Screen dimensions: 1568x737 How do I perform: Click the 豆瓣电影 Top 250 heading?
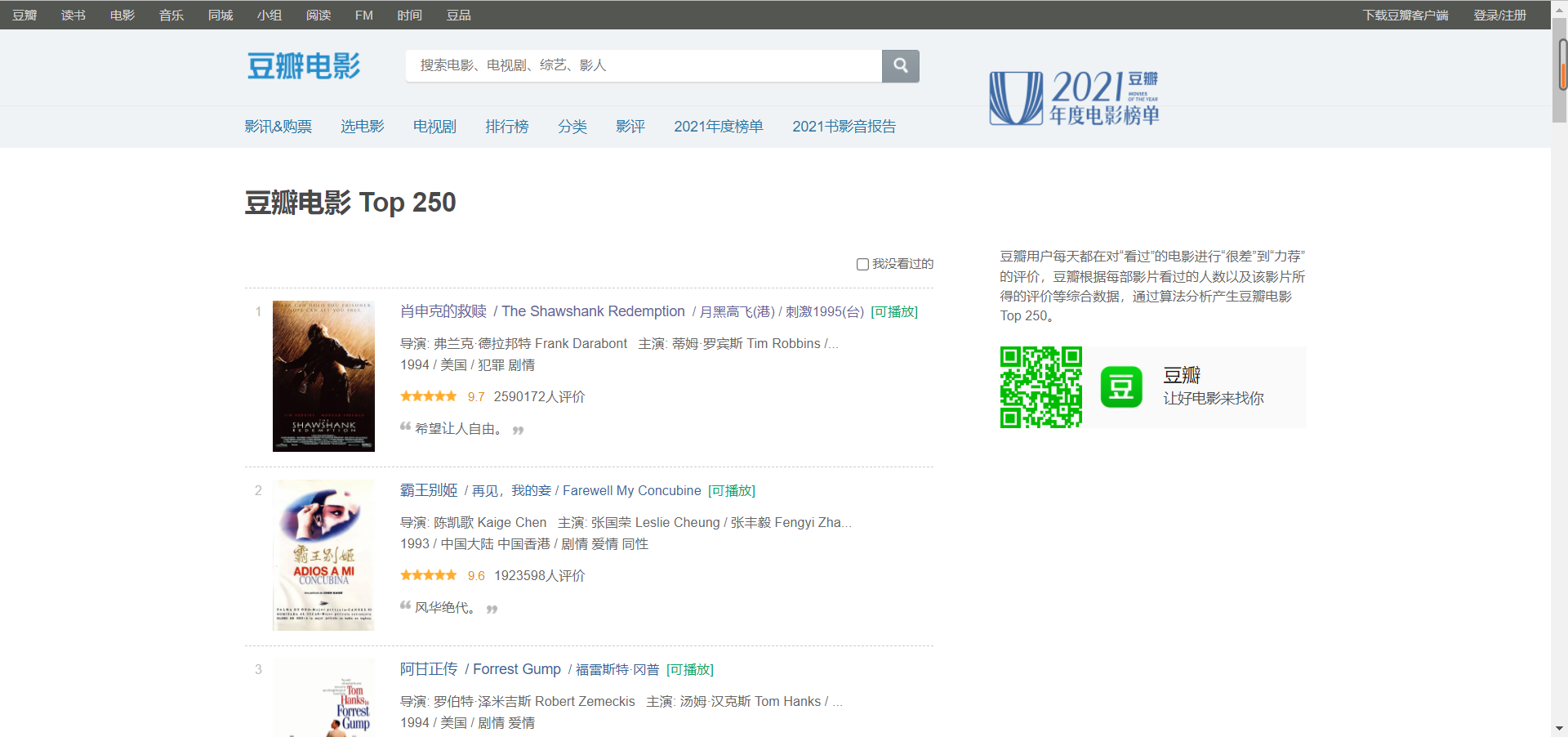(x=350, y=203)
